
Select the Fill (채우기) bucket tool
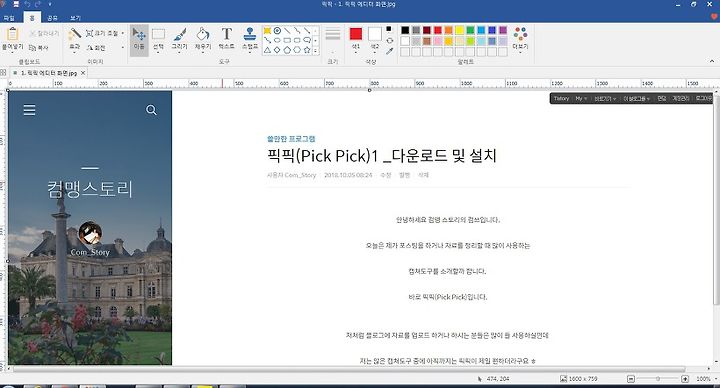pos(202,38)
